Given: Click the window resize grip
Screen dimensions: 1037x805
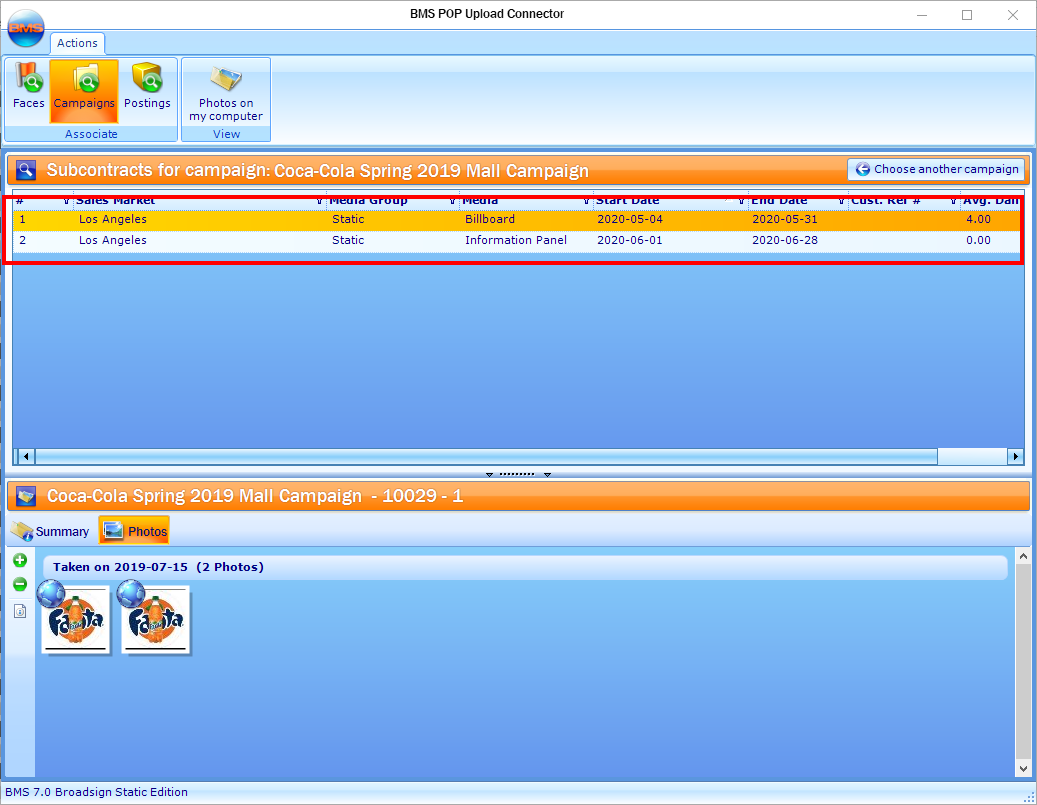Looking at the screenshot, I should coord(1029,798).
